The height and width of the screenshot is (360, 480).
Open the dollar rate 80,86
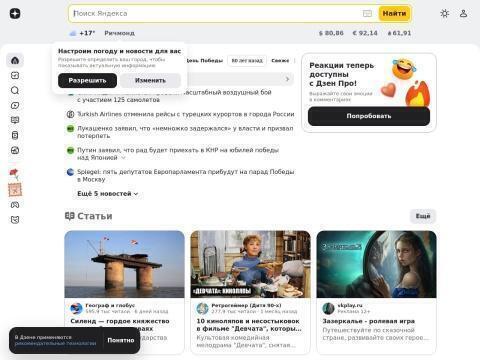tap(331, 33)
